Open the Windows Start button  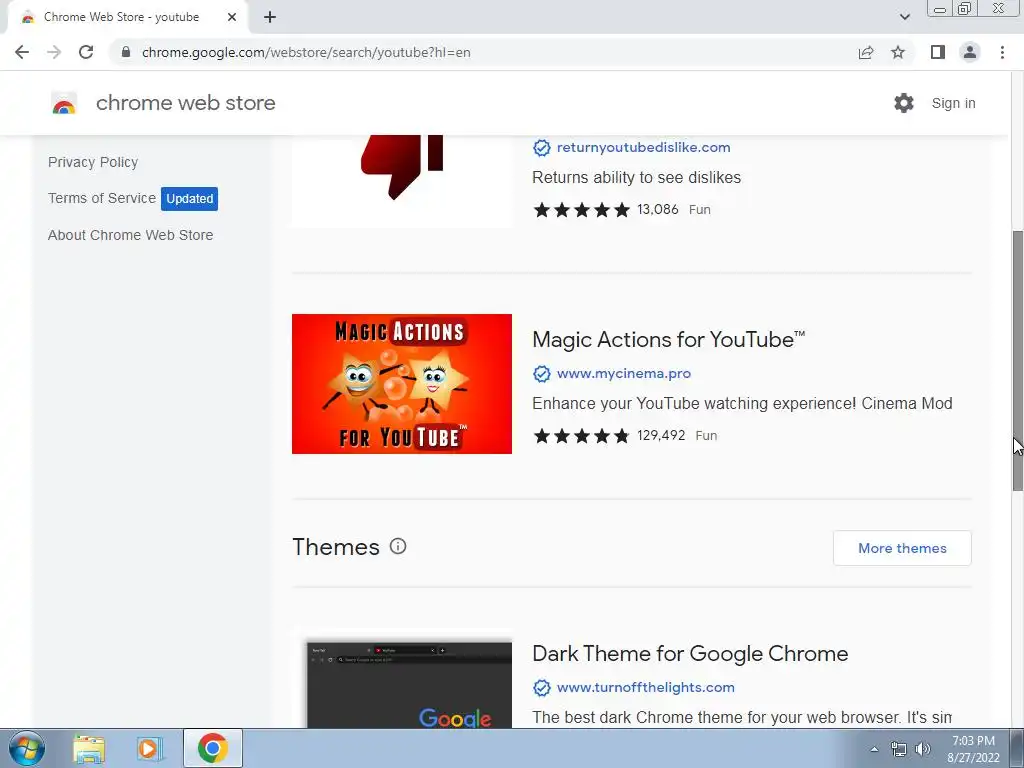click(27, 748)
